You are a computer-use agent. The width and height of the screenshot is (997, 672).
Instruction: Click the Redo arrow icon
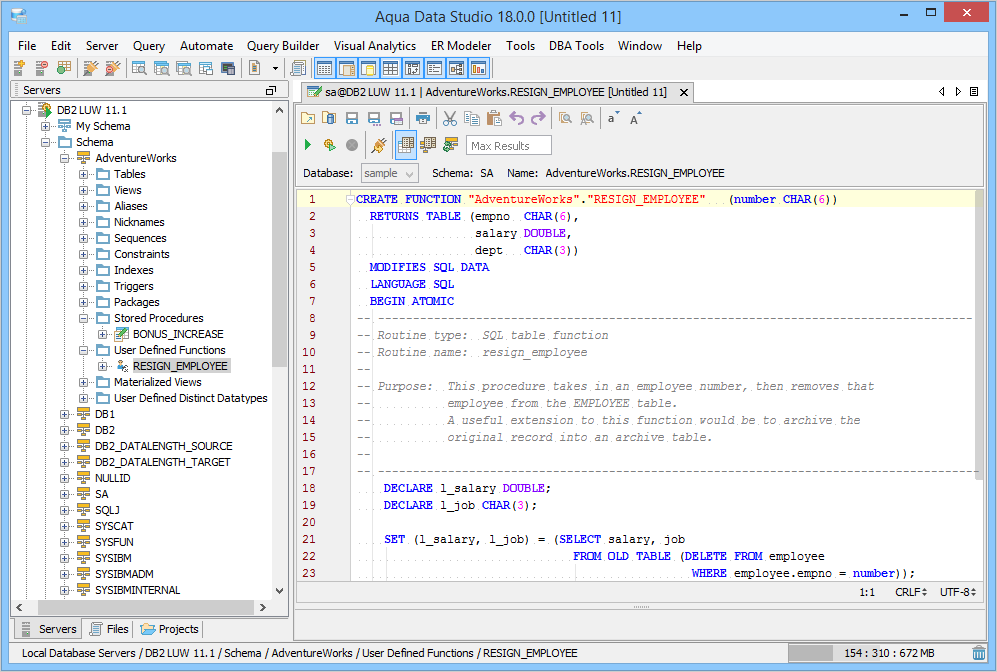[538, 118]
